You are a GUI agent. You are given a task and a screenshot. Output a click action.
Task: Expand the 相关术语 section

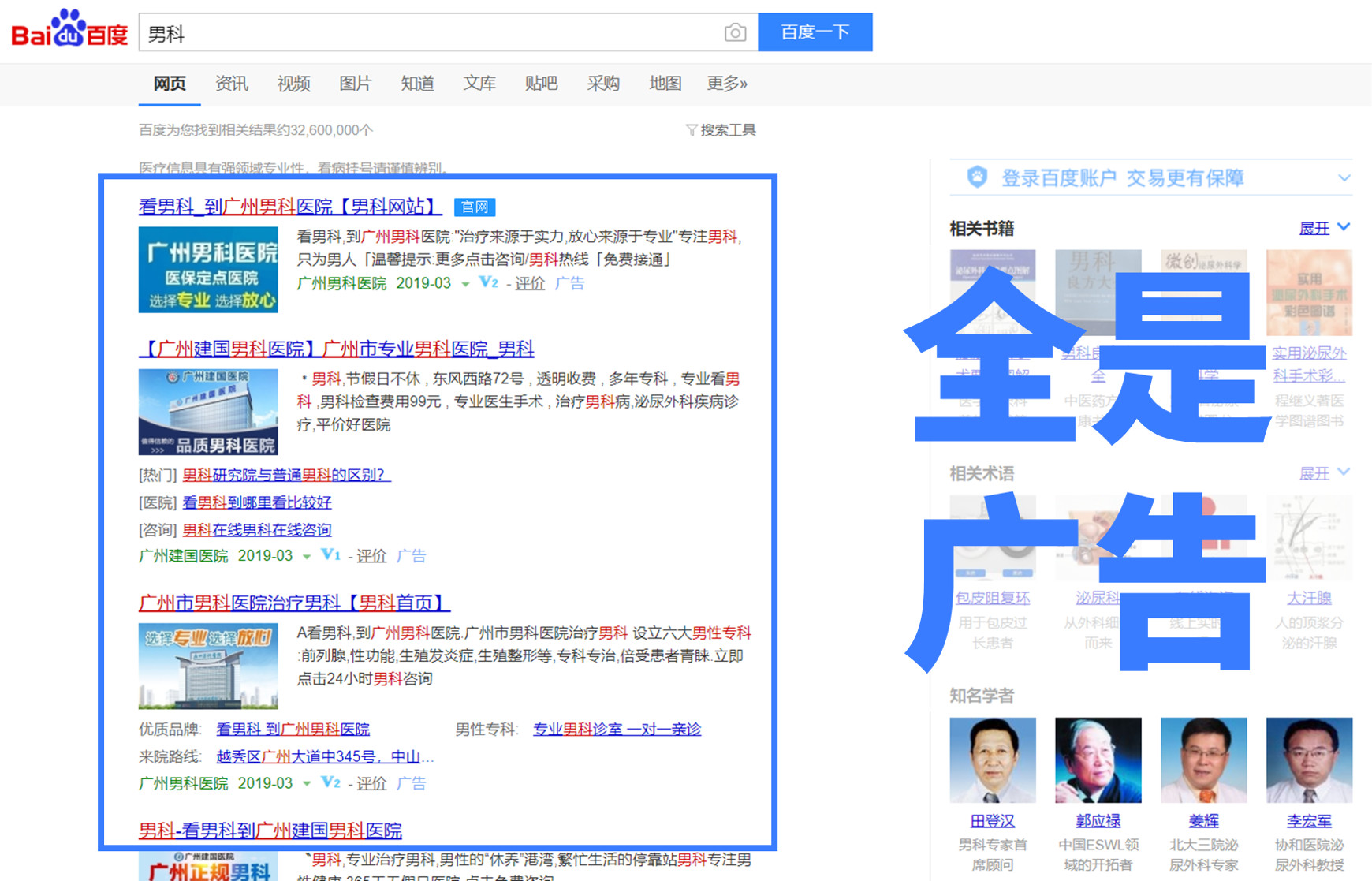(1324, 473)
